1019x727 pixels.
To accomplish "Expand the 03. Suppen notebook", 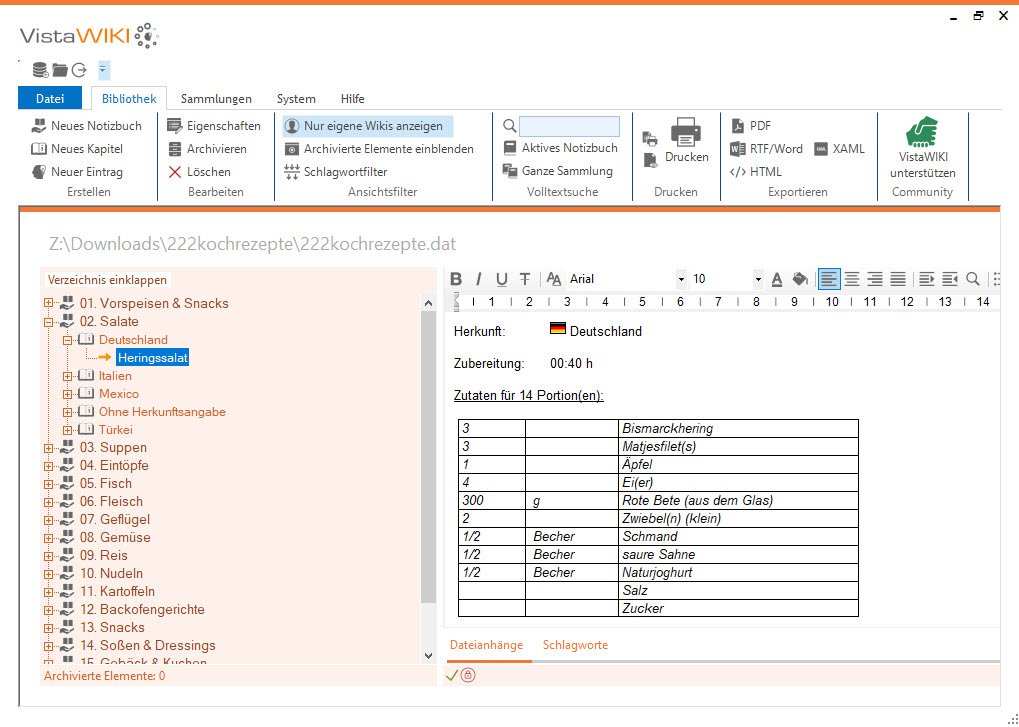I will coord(48,448).
